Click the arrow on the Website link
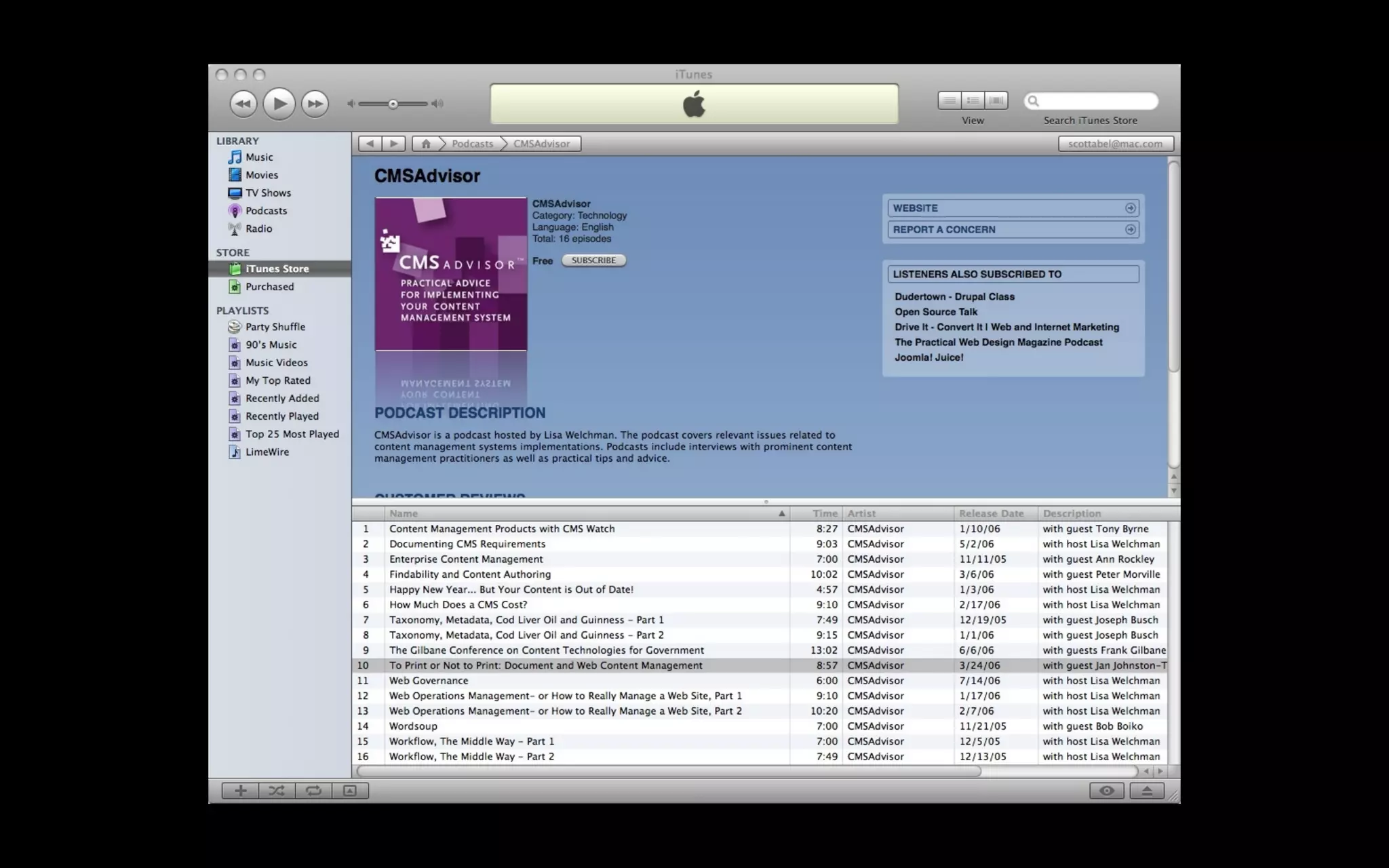 coord(1130,208)
